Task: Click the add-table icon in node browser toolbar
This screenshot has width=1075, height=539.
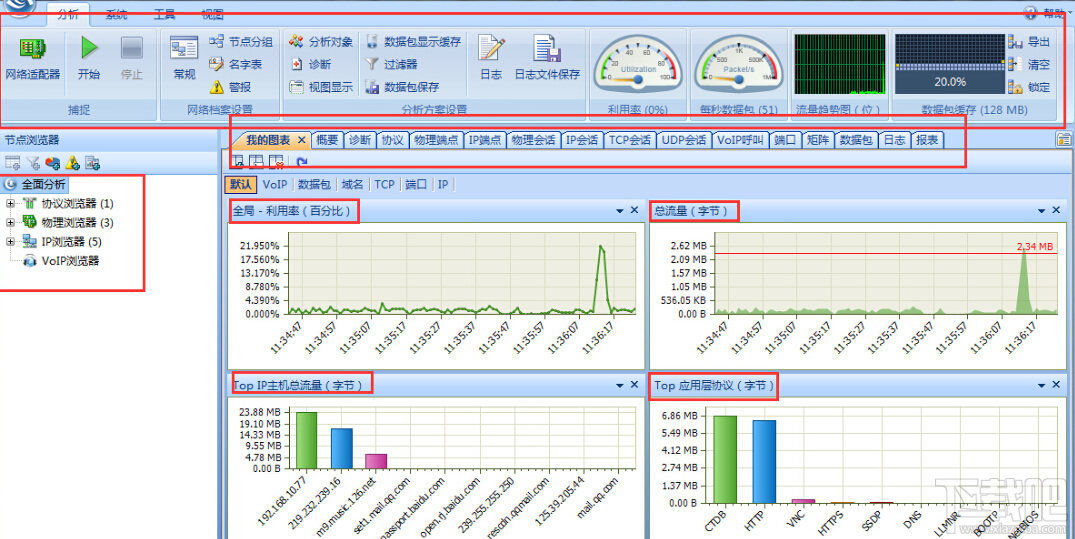Action: coord(12,163)
